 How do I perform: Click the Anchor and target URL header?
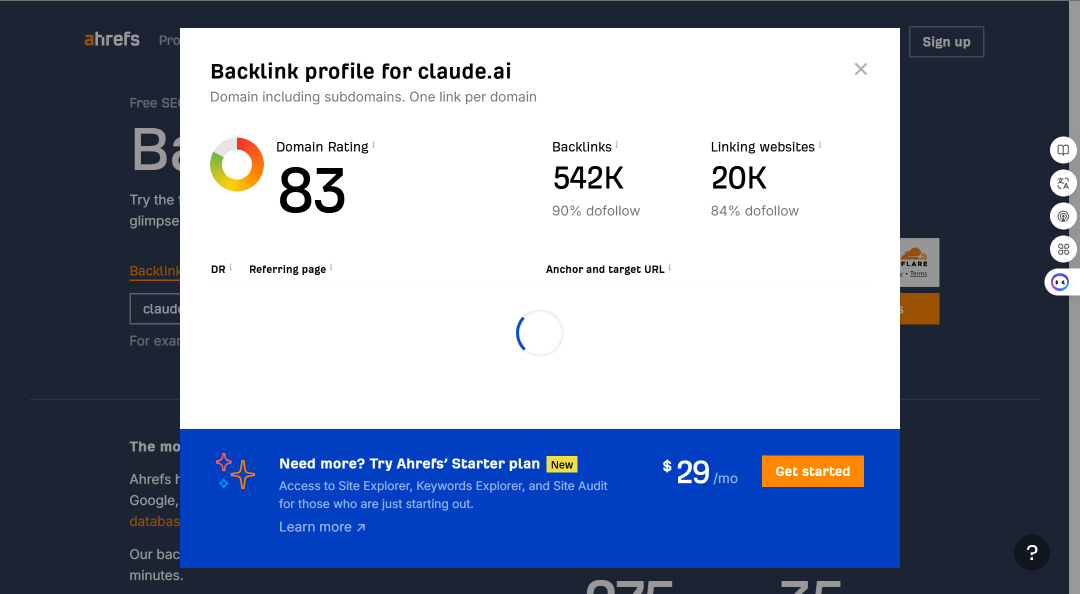(605, 269)
